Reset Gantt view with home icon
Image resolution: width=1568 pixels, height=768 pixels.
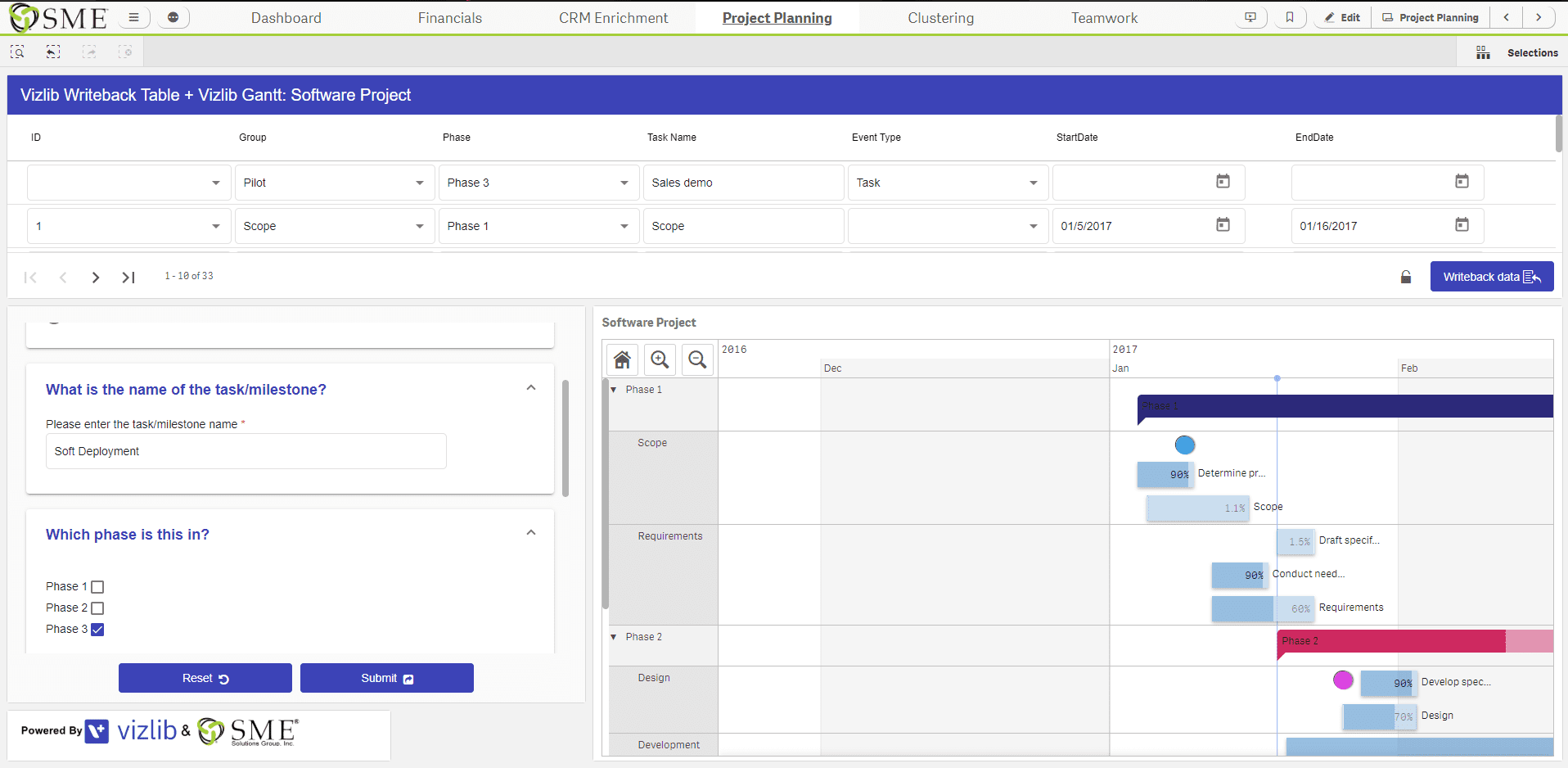tap(623, 359)
